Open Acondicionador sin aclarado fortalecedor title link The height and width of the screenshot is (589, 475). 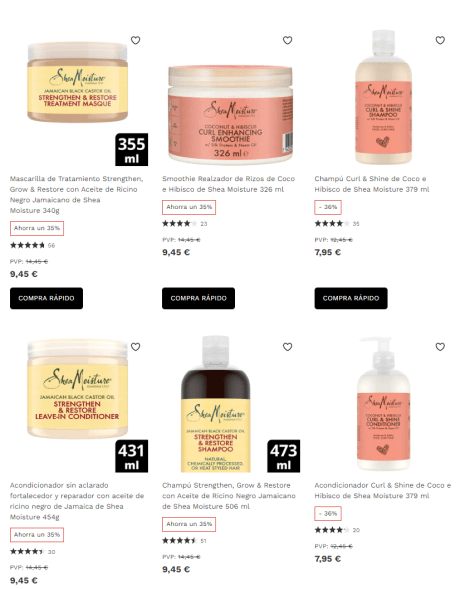click(77, 501)
